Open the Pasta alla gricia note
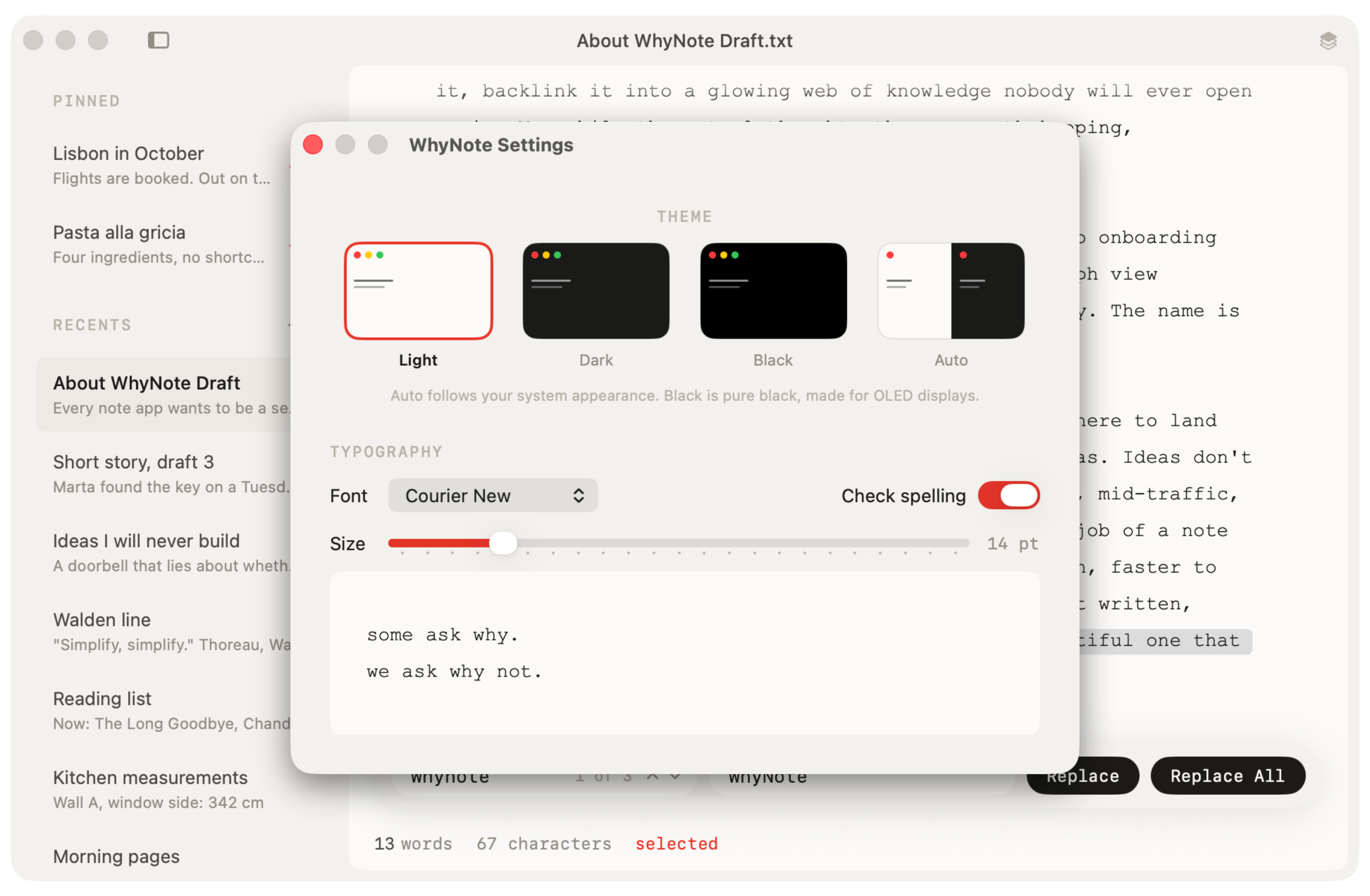The image size is (1370, 896). [164, 244]
